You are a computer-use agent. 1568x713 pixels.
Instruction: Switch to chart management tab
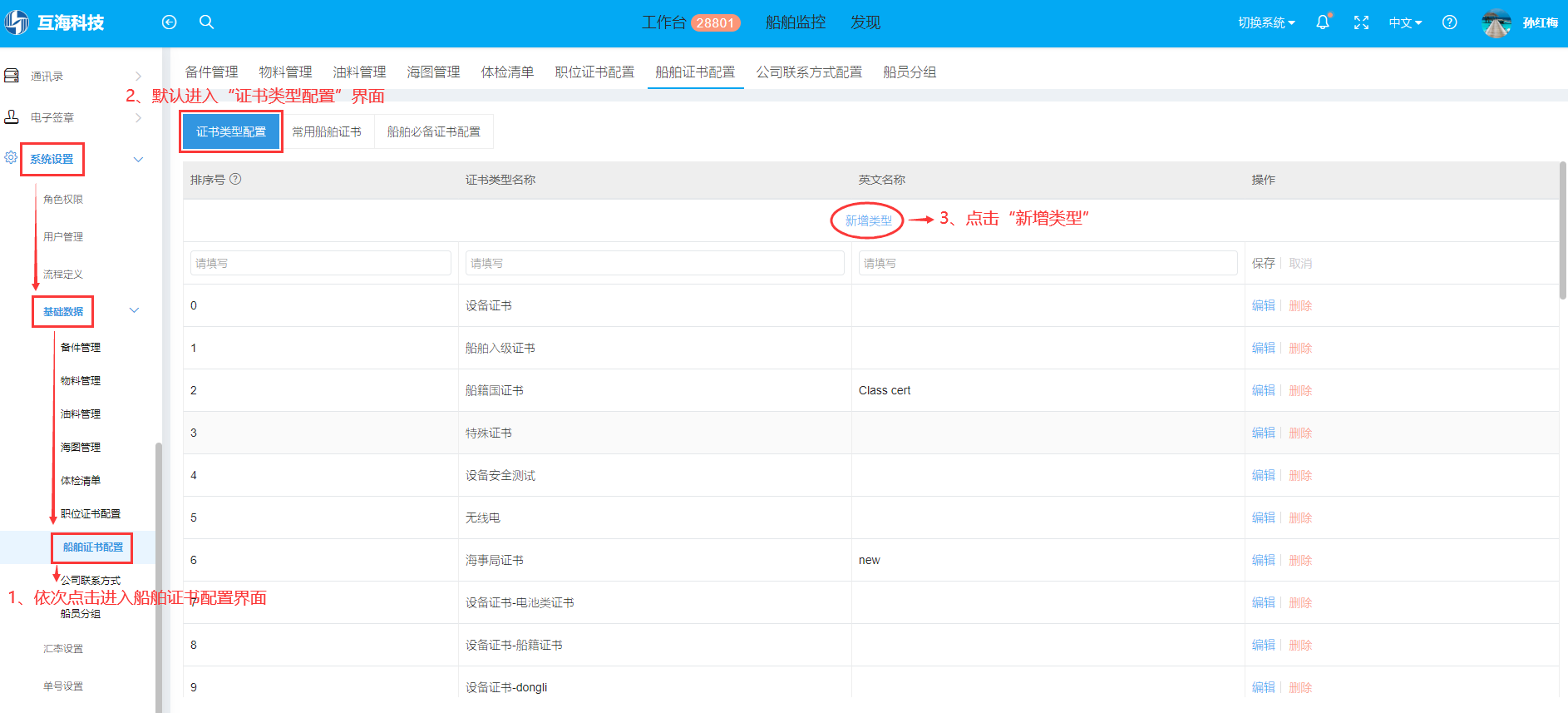tap(433, 72)
